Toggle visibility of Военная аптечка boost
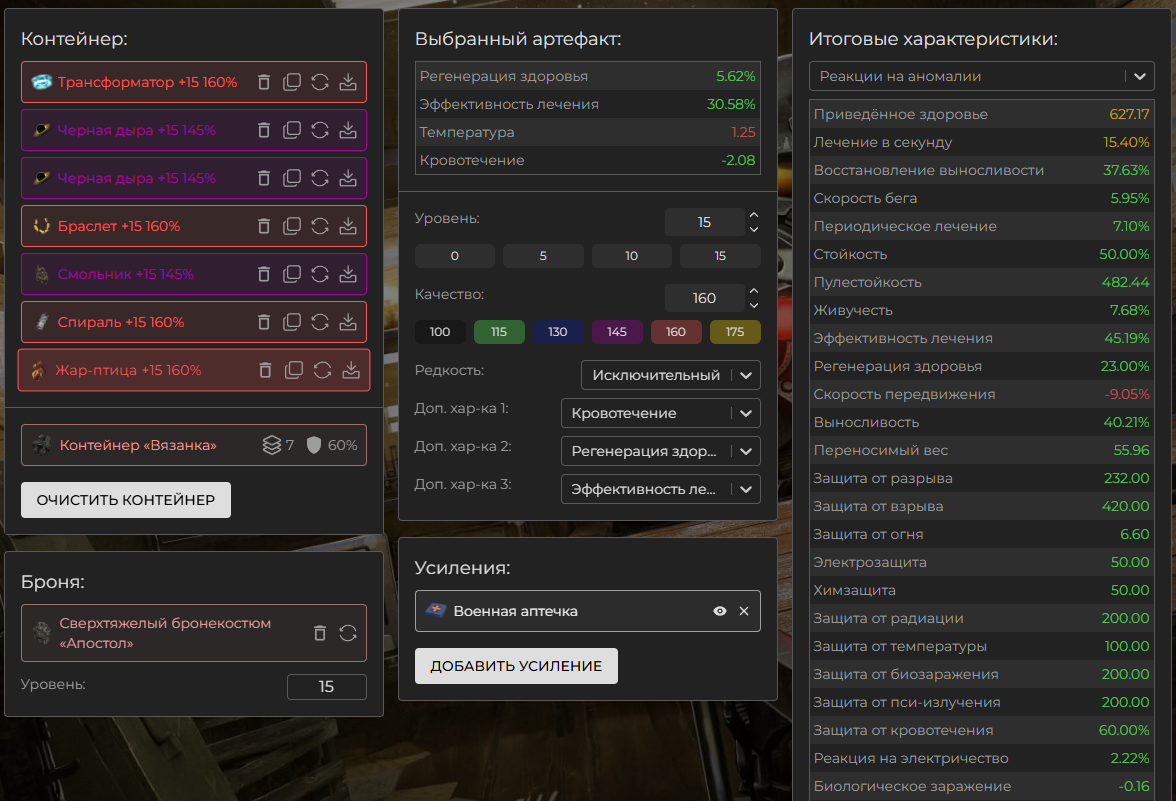The height and width of the screenshot is (801, 1176). point(720,611)
